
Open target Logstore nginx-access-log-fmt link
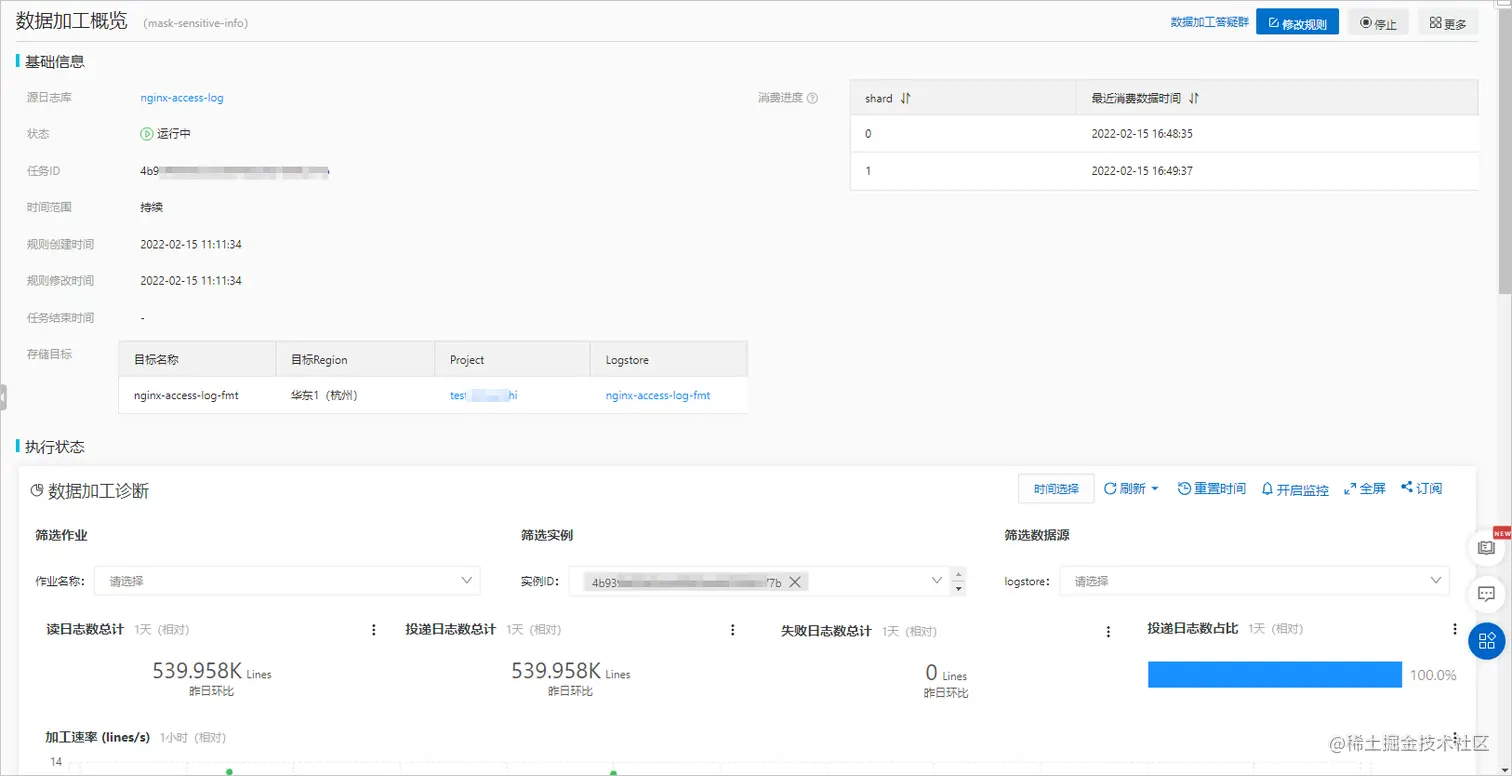(x=658, y=396)
